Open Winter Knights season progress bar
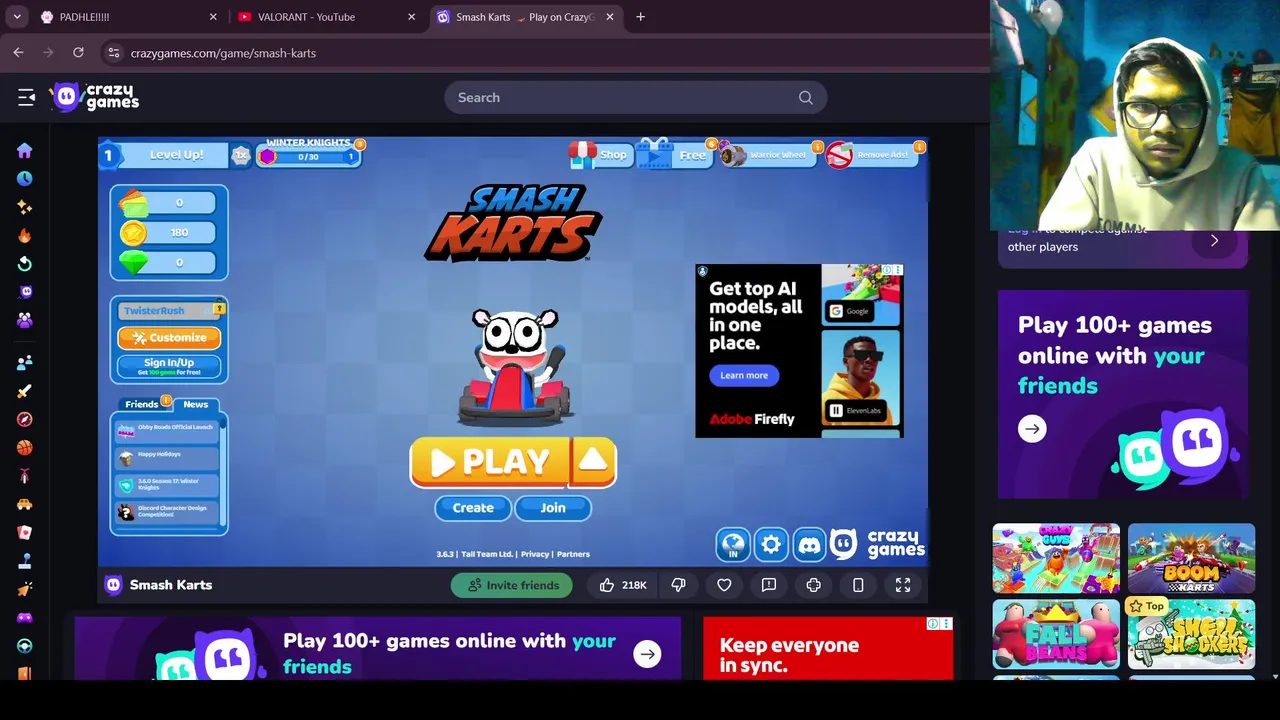 click(x=309, y=157)
